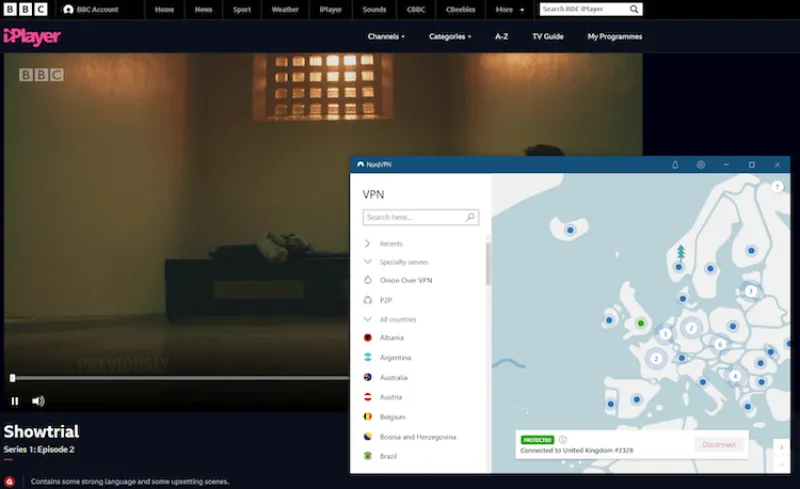The width and height of the screenshot is (800, 489).
Task: Open the Channels dropdown
Action: pyautogui.click(x=386, y=37)
